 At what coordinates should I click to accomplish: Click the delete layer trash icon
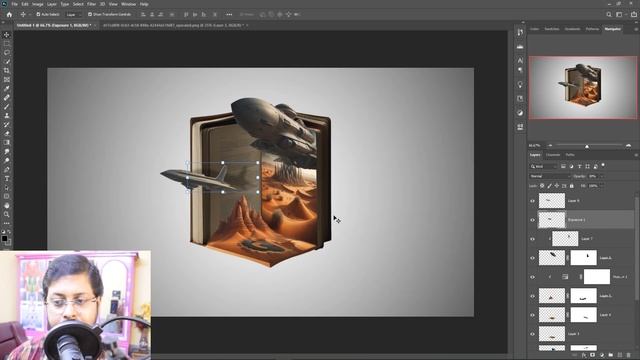pyautogui.click(x=629, y=355)
